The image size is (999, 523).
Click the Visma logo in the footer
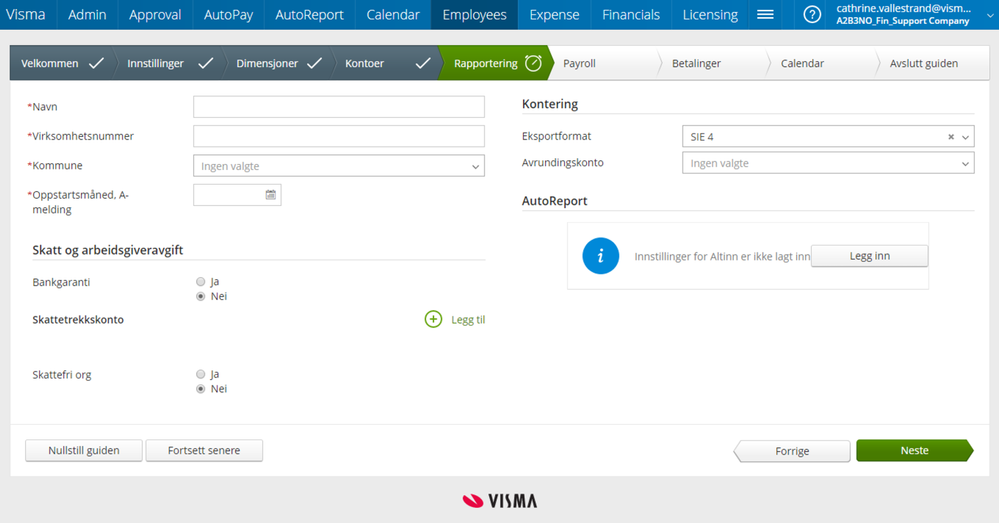click(x=500, y=501)
